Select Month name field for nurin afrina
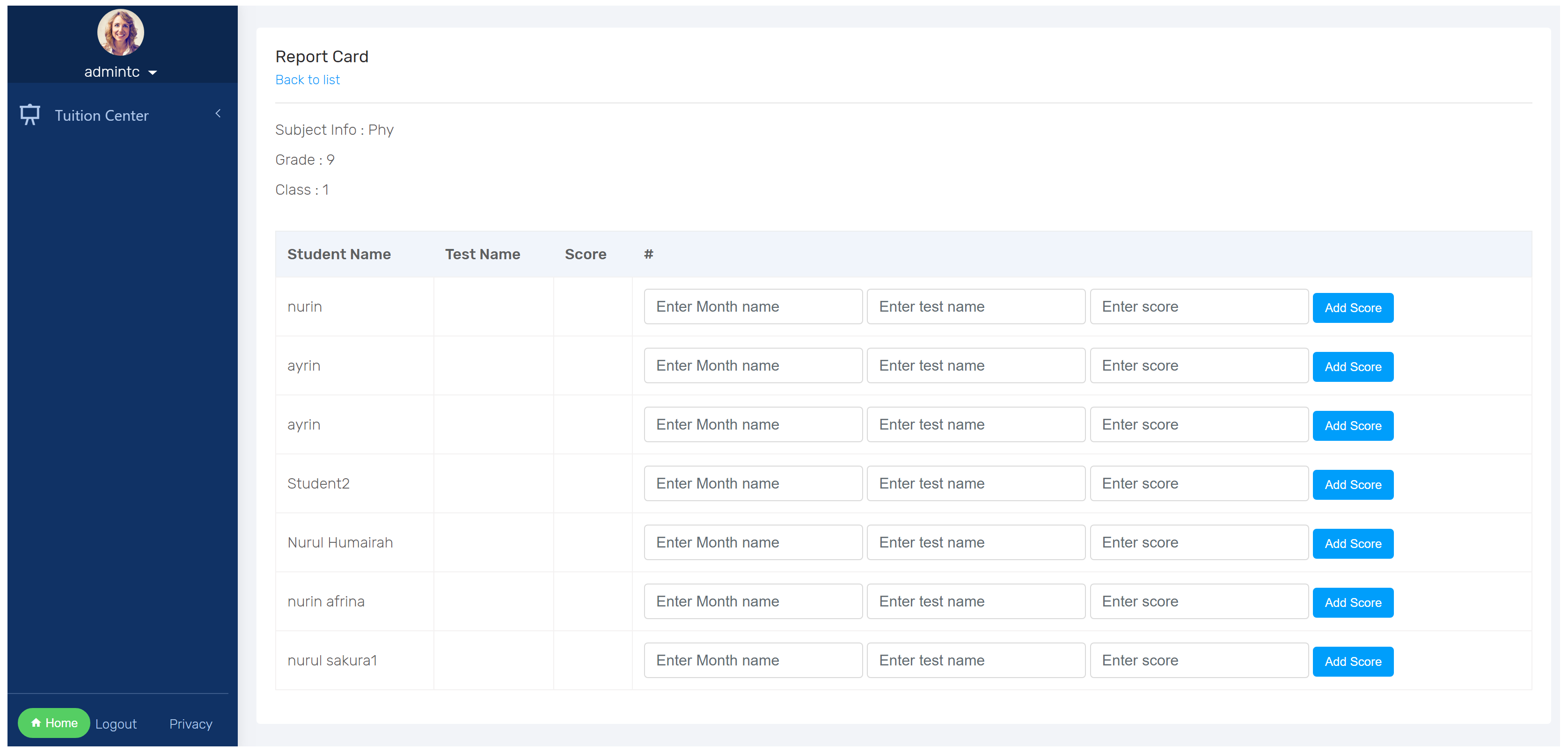Screen dimensions: 1568x752 753,602
